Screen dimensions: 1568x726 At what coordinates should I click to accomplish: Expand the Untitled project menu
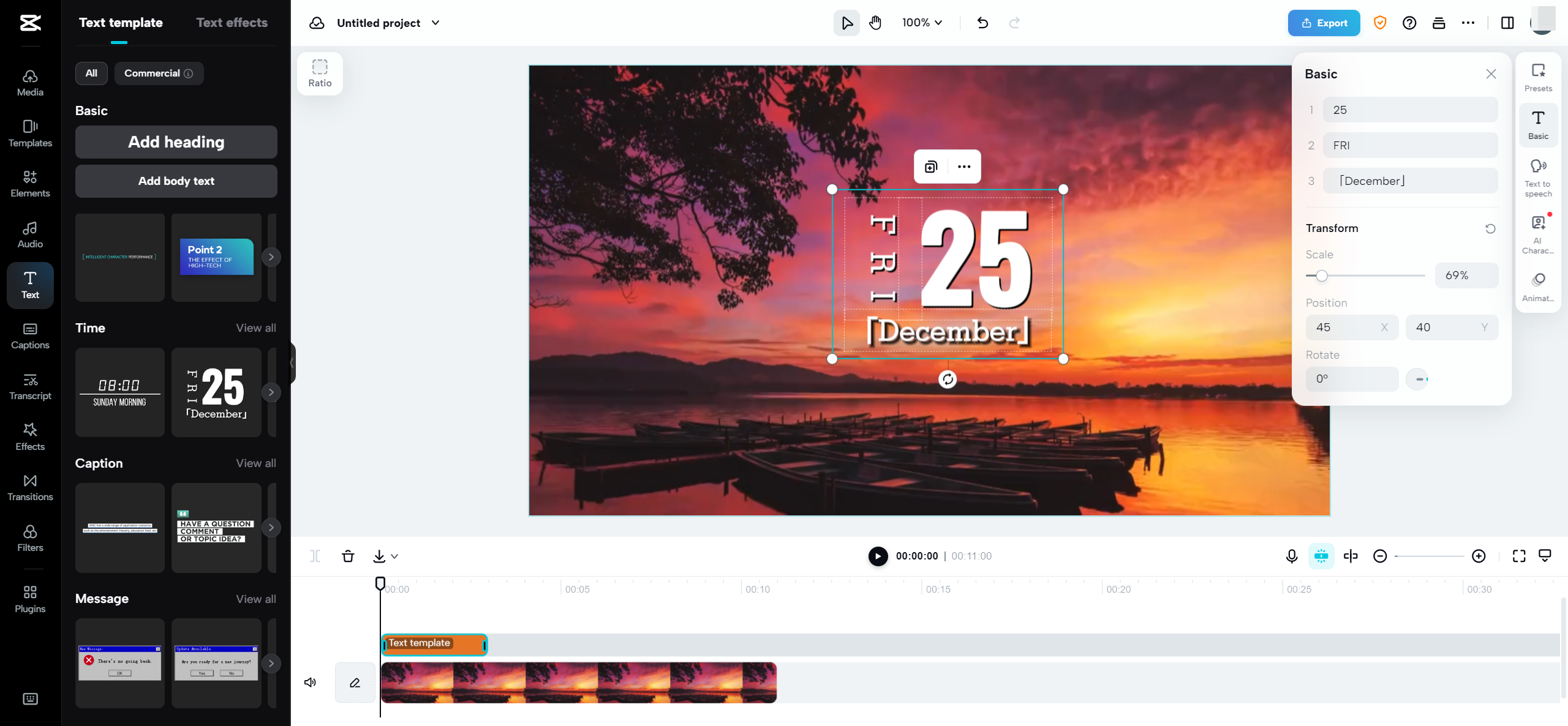click(x=435, y=23)
